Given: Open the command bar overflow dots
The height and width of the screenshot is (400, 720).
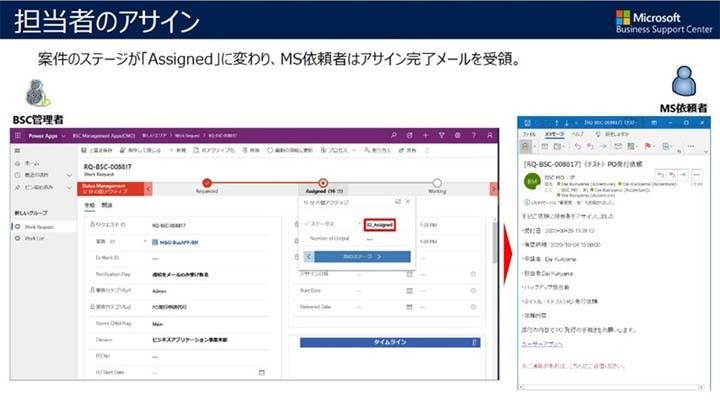Looking at the screenshot, I should tap(428, 150).
